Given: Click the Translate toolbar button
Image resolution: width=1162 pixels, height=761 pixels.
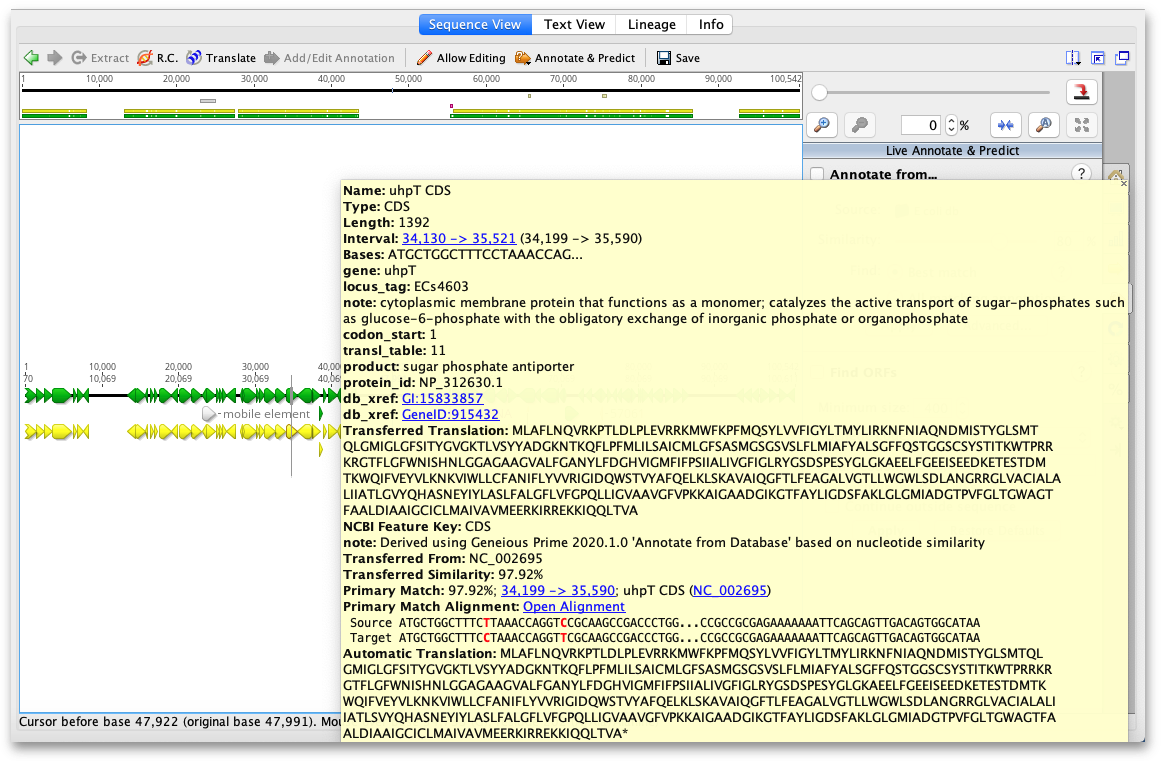Looking at the screenshot, I should (x=221, y=58).
